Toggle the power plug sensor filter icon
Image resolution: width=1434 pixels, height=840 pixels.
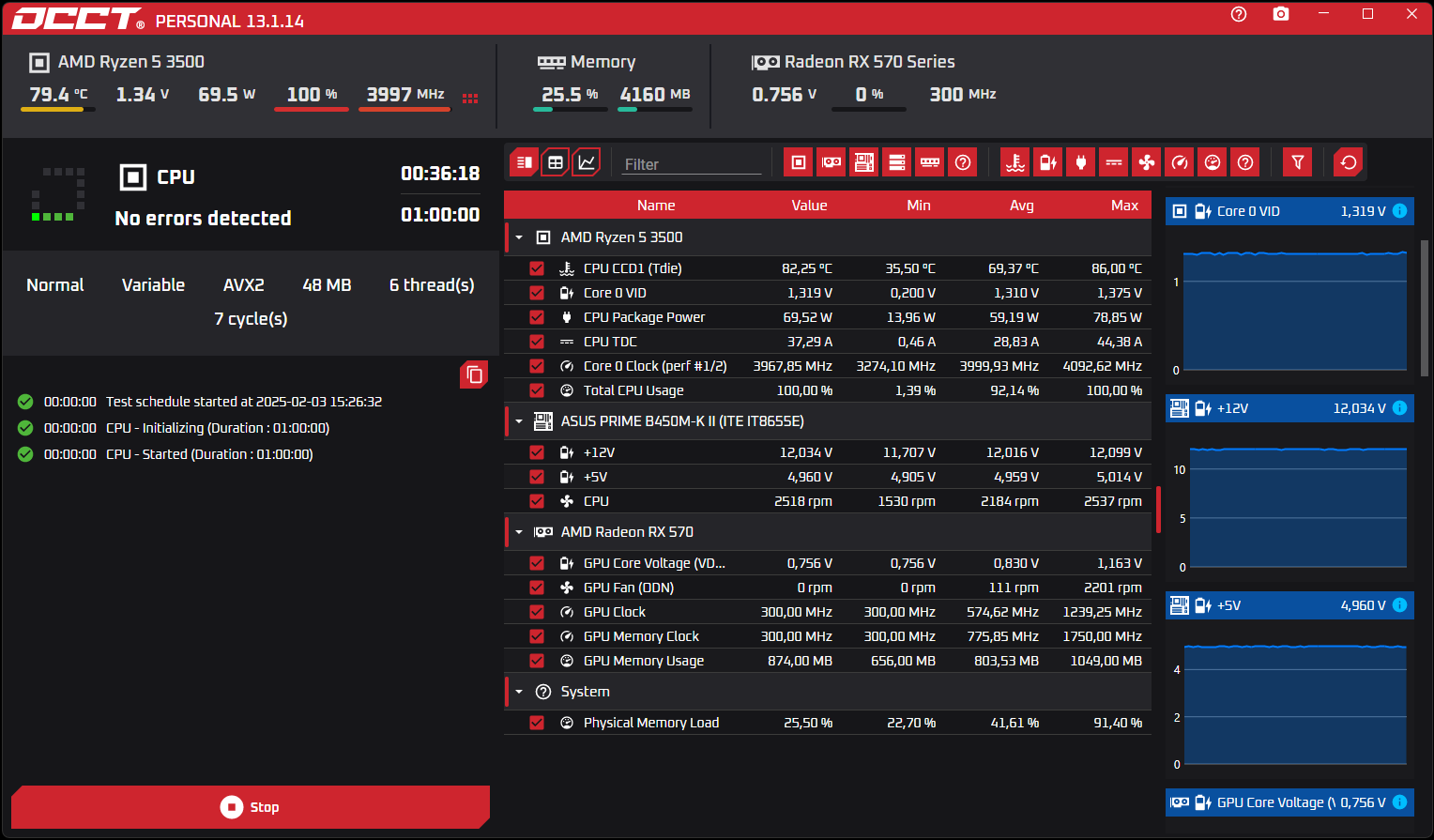click(x=1081, y=162)
